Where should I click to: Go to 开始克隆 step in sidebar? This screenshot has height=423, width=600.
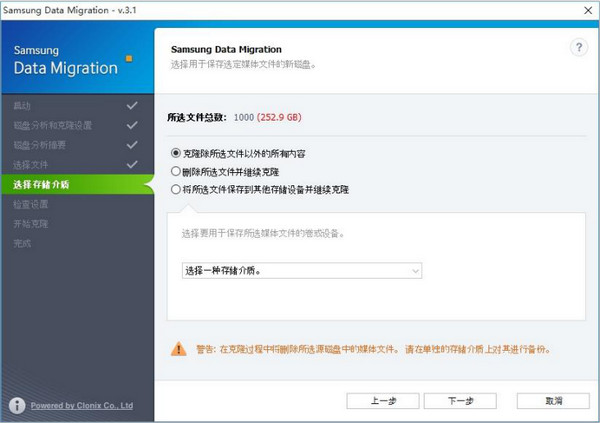31,224
